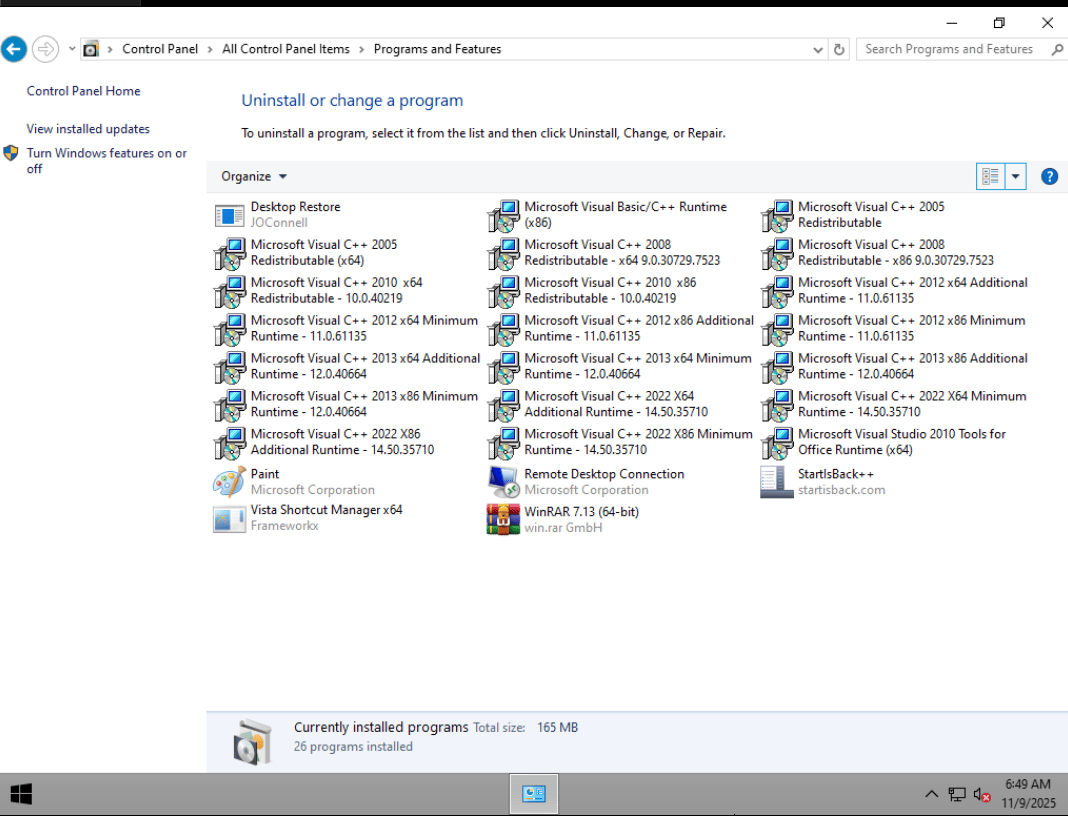The image size is (1068, 816).
Task: Open the help question mark button
Action: 1049,177
